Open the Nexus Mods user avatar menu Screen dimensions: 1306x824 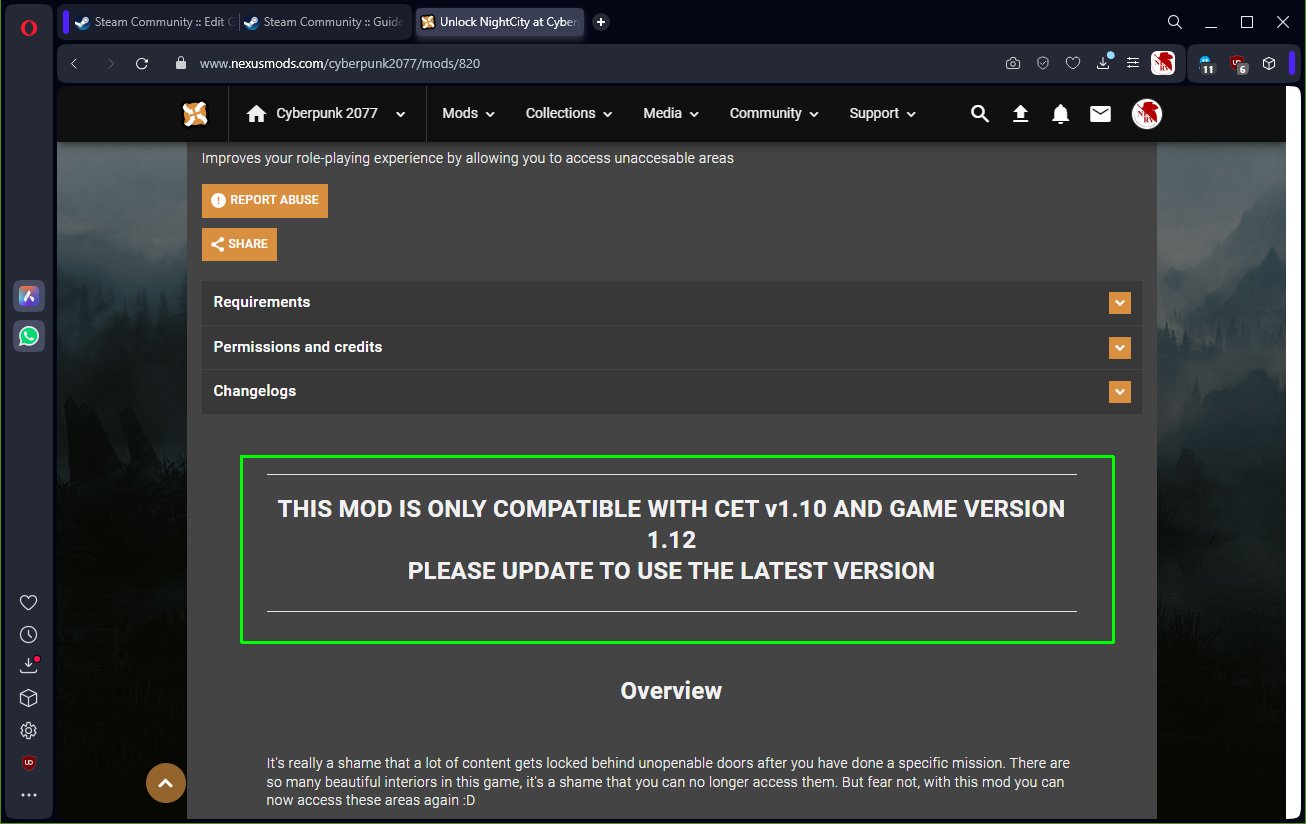coord(1146,114)
